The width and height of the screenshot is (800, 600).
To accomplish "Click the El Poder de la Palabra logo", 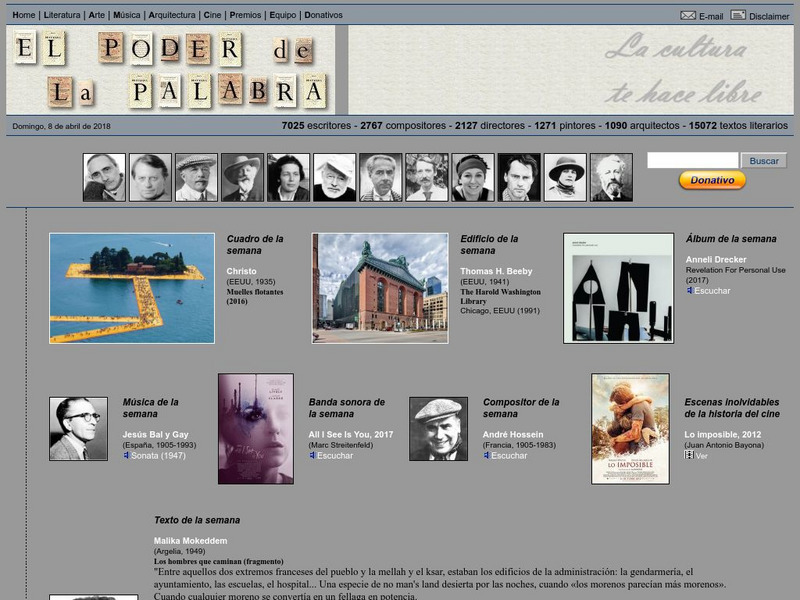I will (172, 70).
